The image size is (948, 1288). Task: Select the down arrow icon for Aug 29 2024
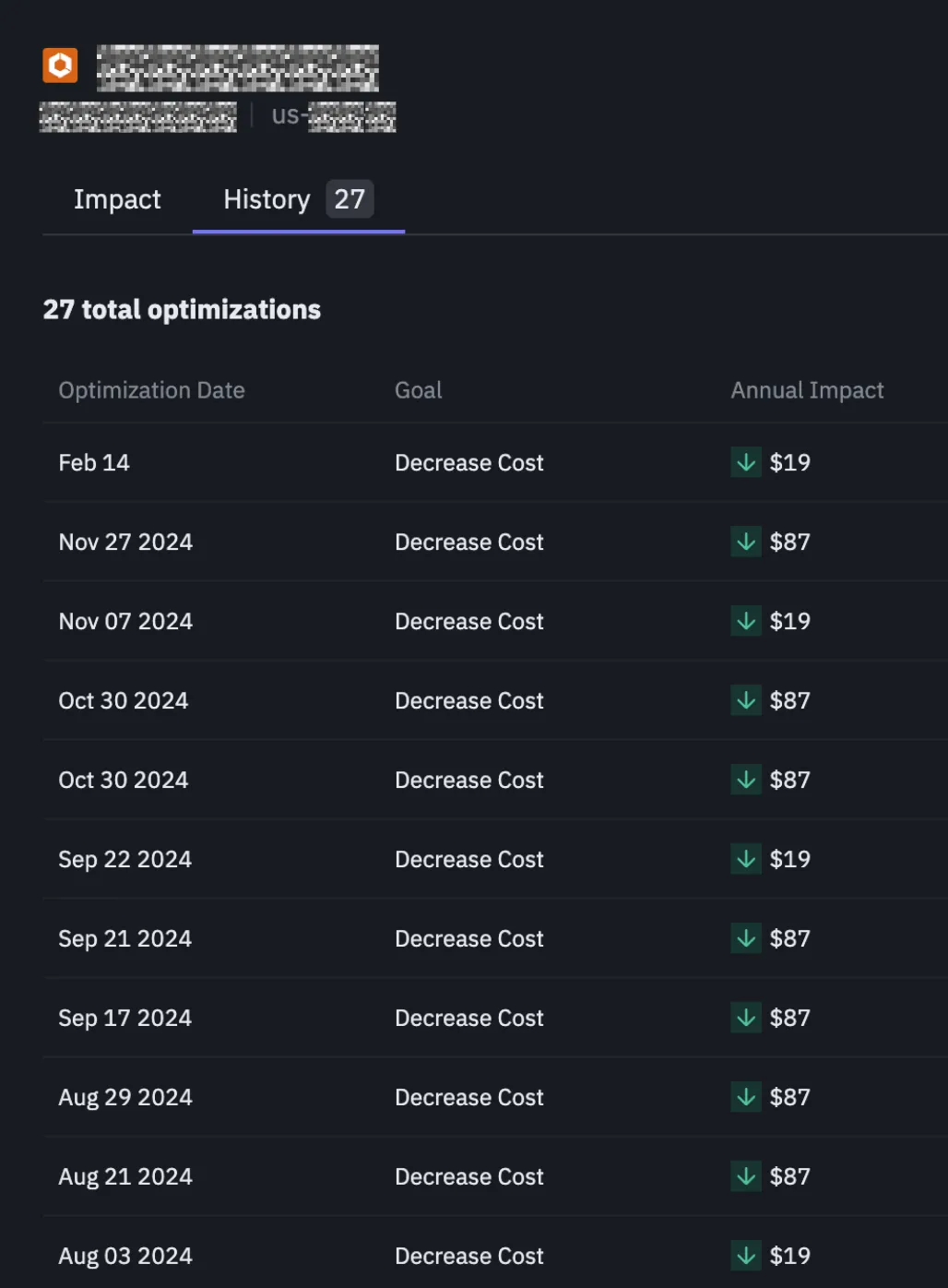(745, 1096)
